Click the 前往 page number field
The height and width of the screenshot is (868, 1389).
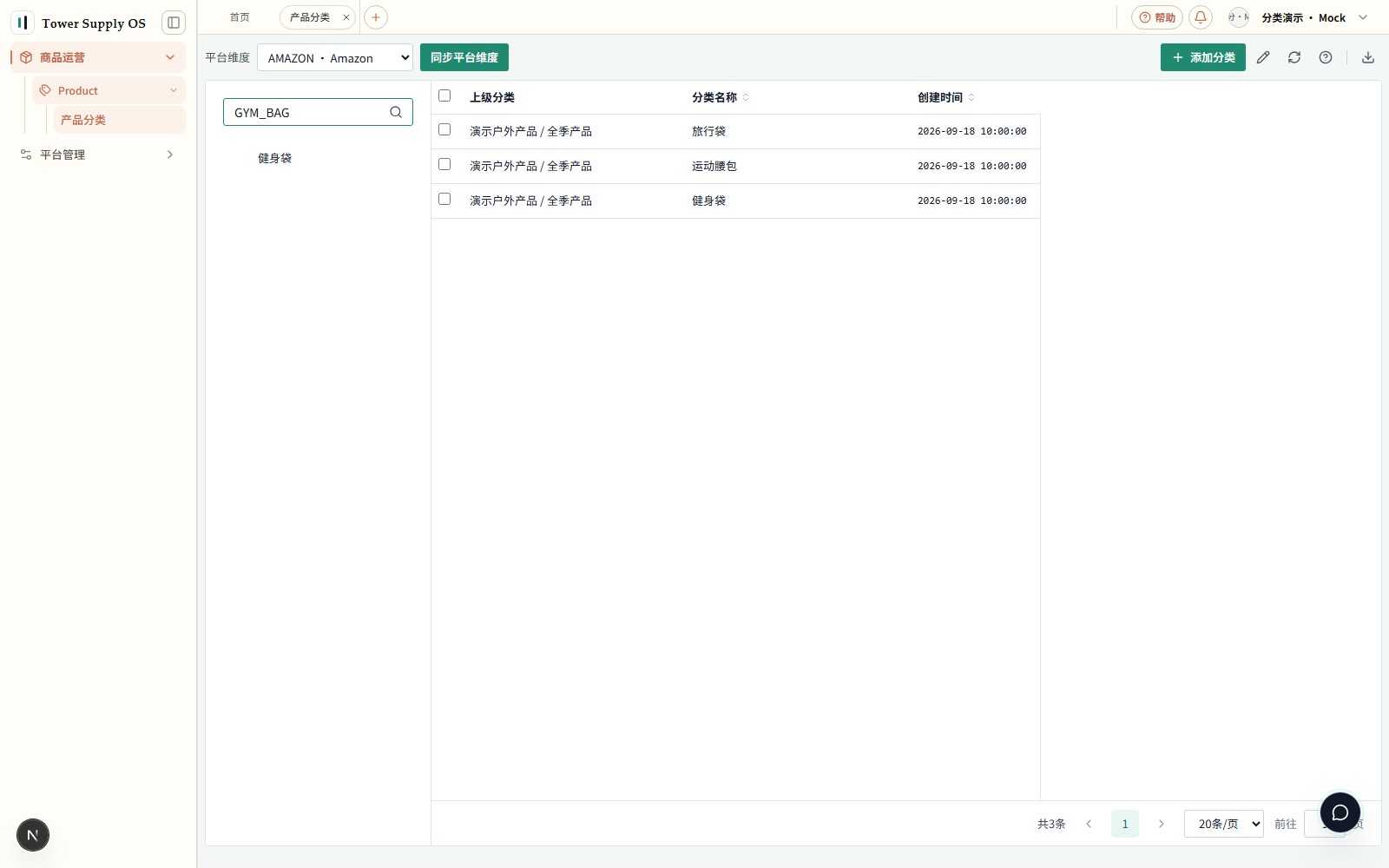1325,824
